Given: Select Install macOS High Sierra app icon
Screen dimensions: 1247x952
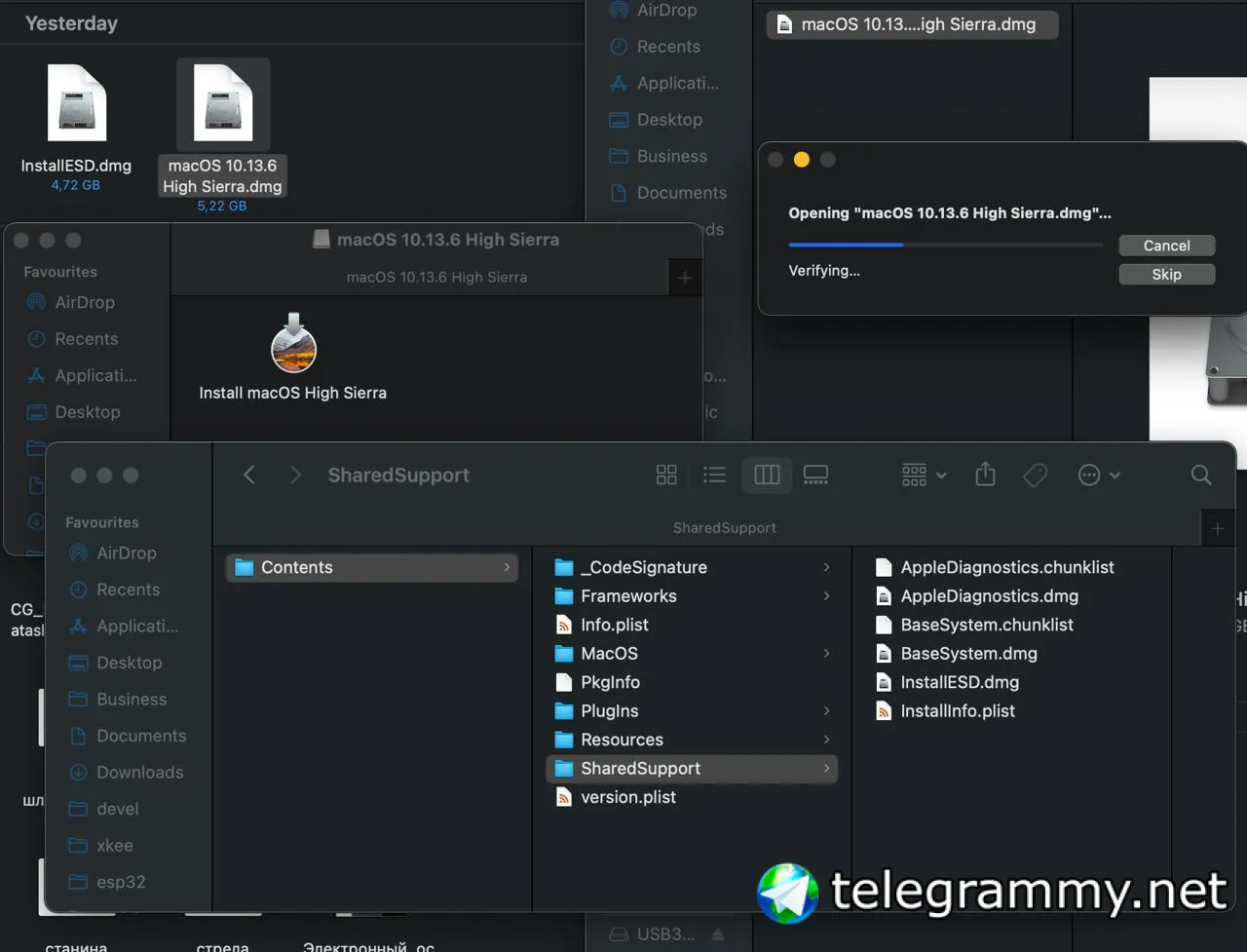Looking at the screenshot, I should click(x=293, y=343).
